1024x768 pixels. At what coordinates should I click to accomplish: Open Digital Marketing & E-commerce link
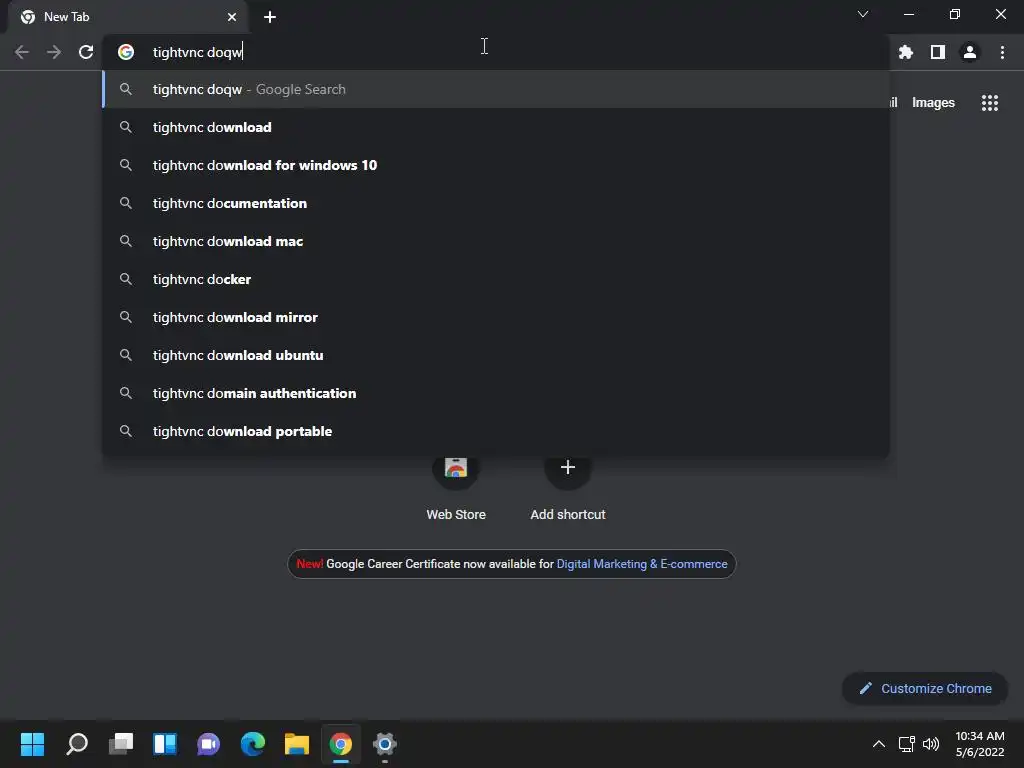pyautogui.click(x=641, y=564)
